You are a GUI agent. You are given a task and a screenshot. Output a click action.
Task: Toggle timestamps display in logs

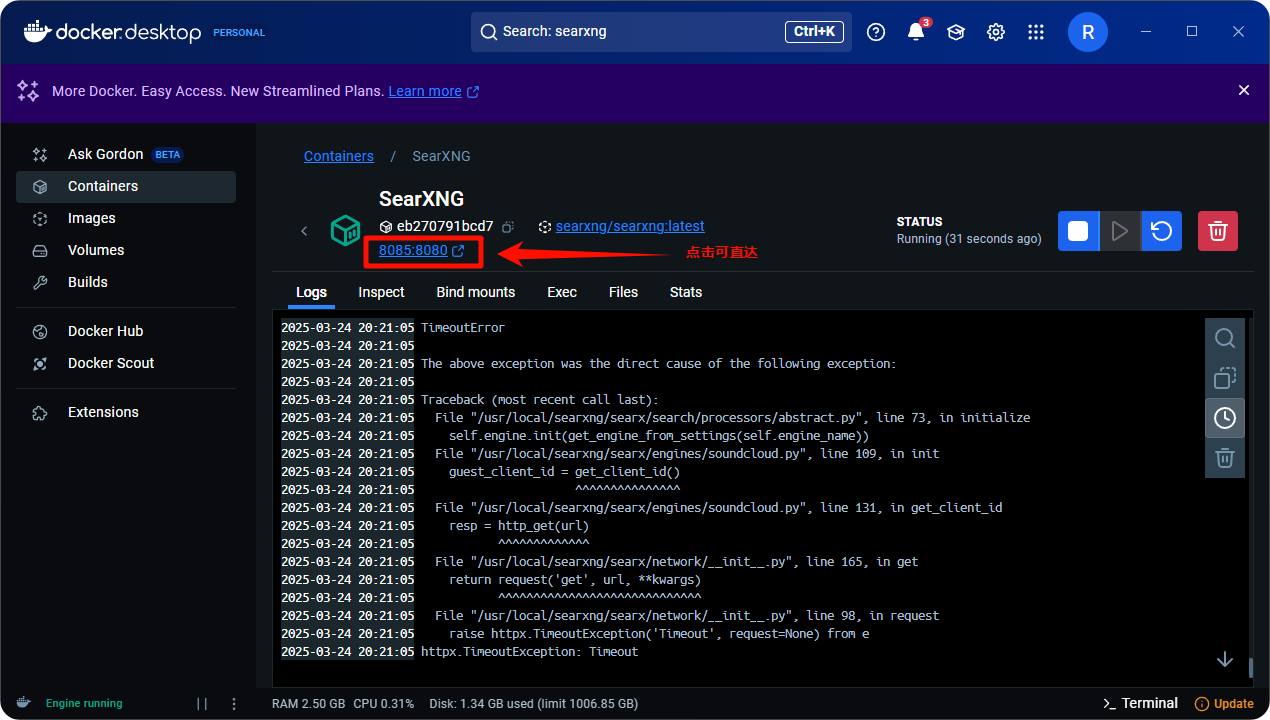point(1224,418)
